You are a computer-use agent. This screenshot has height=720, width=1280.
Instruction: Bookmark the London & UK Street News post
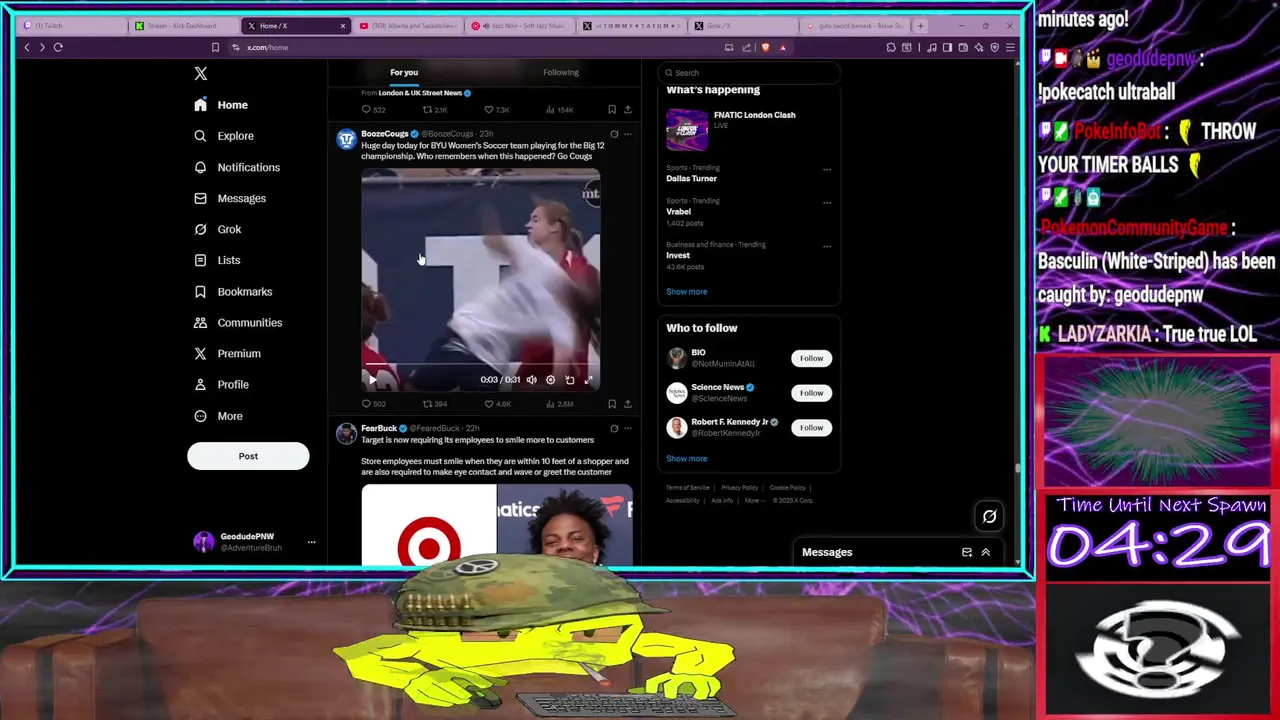[612, 109]
